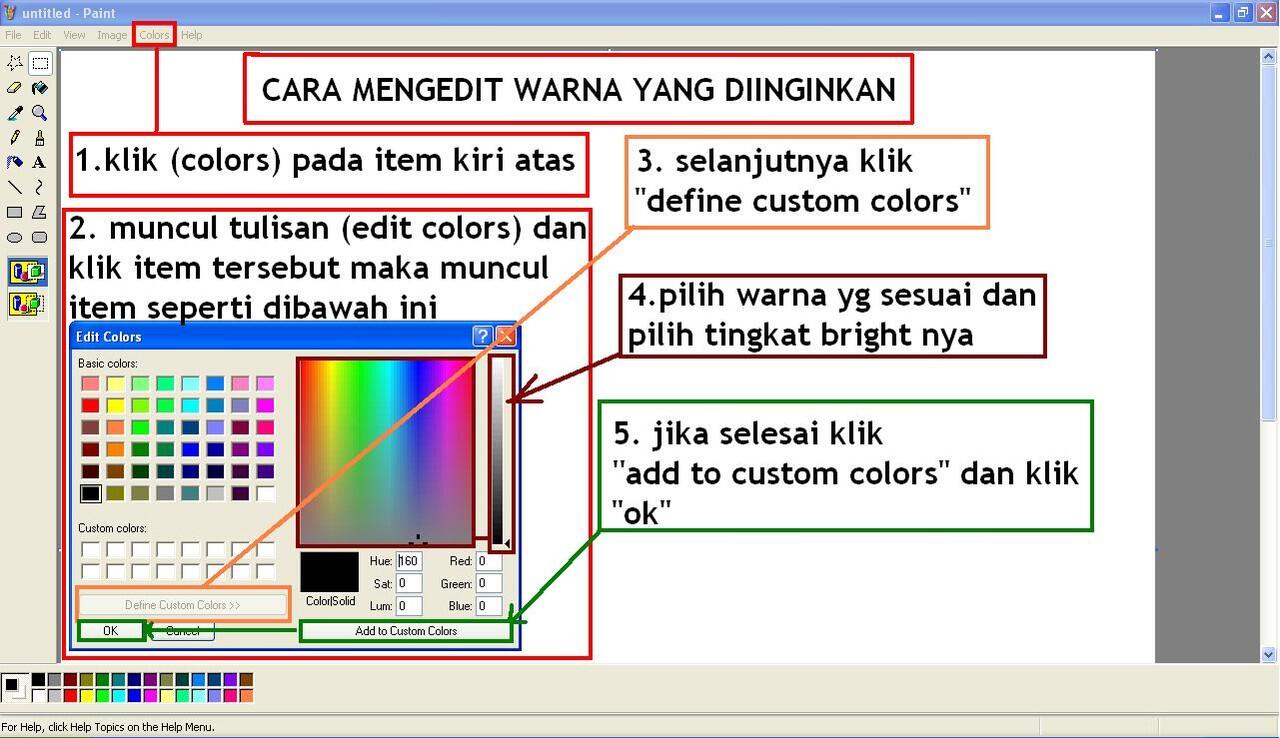This screenshot has height=738, width=1280.
Task: Click into the Lum value field
Action: [409, 605]
